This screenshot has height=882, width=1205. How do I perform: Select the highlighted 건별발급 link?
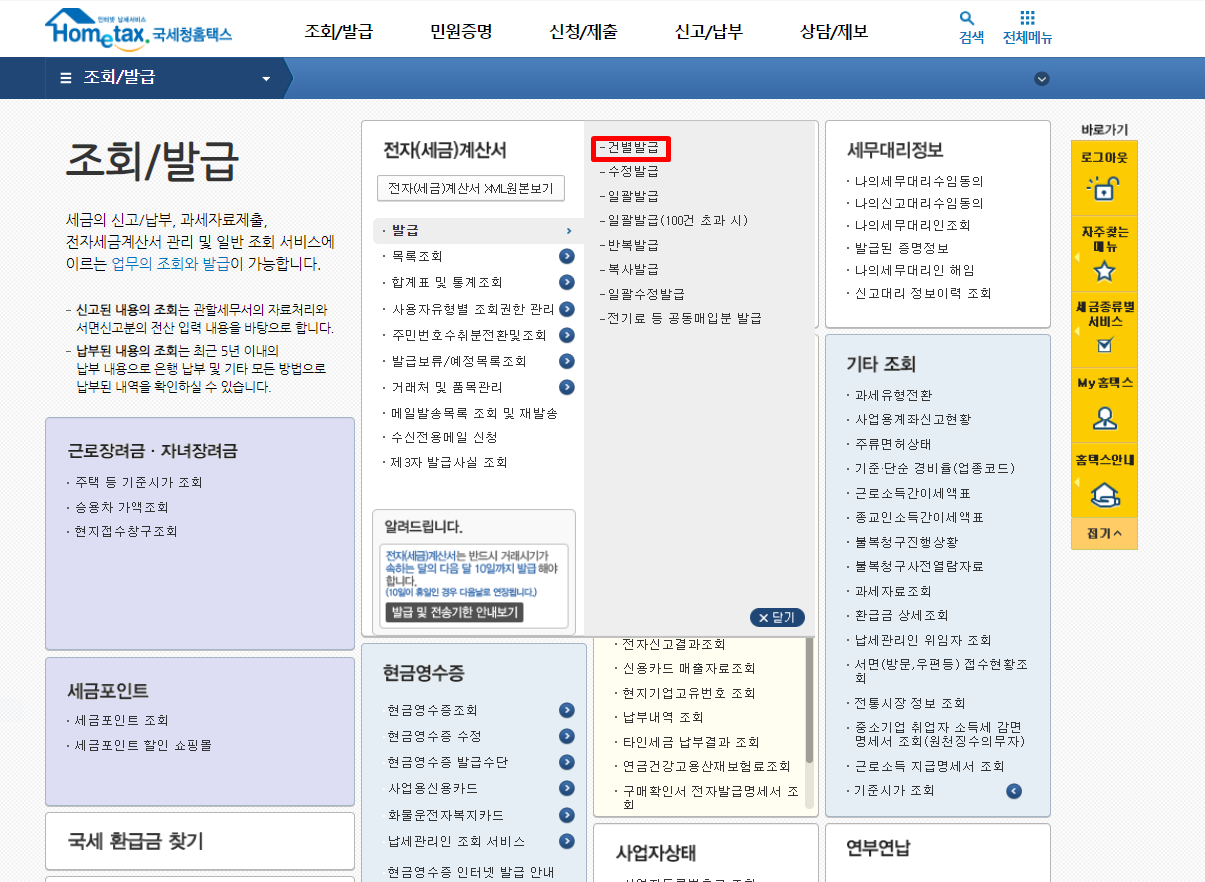click(630, 146)
